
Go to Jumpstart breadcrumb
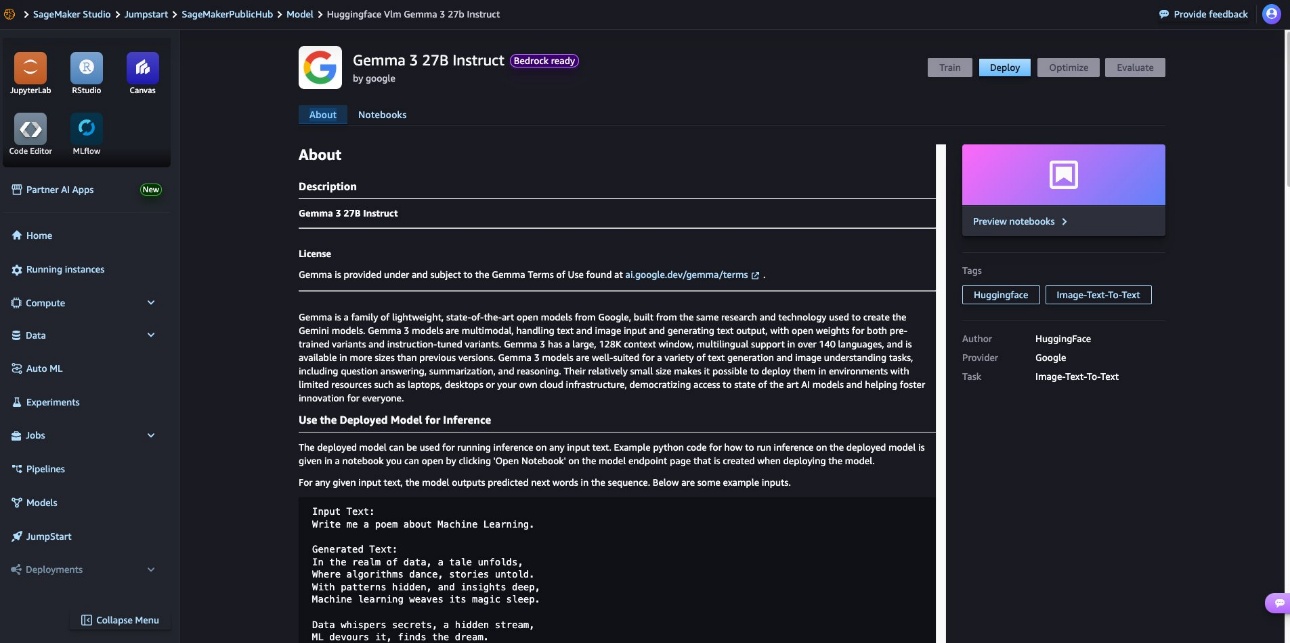point(147,15)
